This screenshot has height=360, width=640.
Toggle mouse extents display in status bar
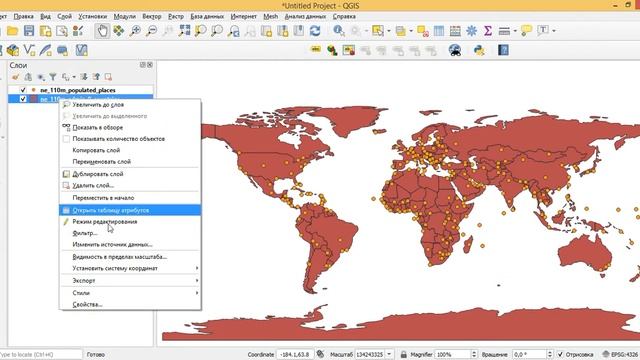click(320, 354)
